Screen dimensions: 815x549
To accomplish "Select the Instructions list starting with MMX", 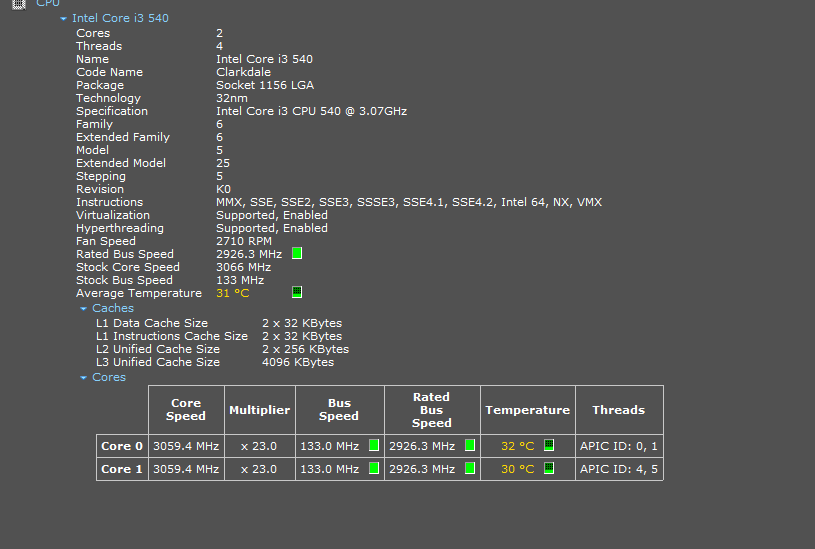I will (409, 202).
